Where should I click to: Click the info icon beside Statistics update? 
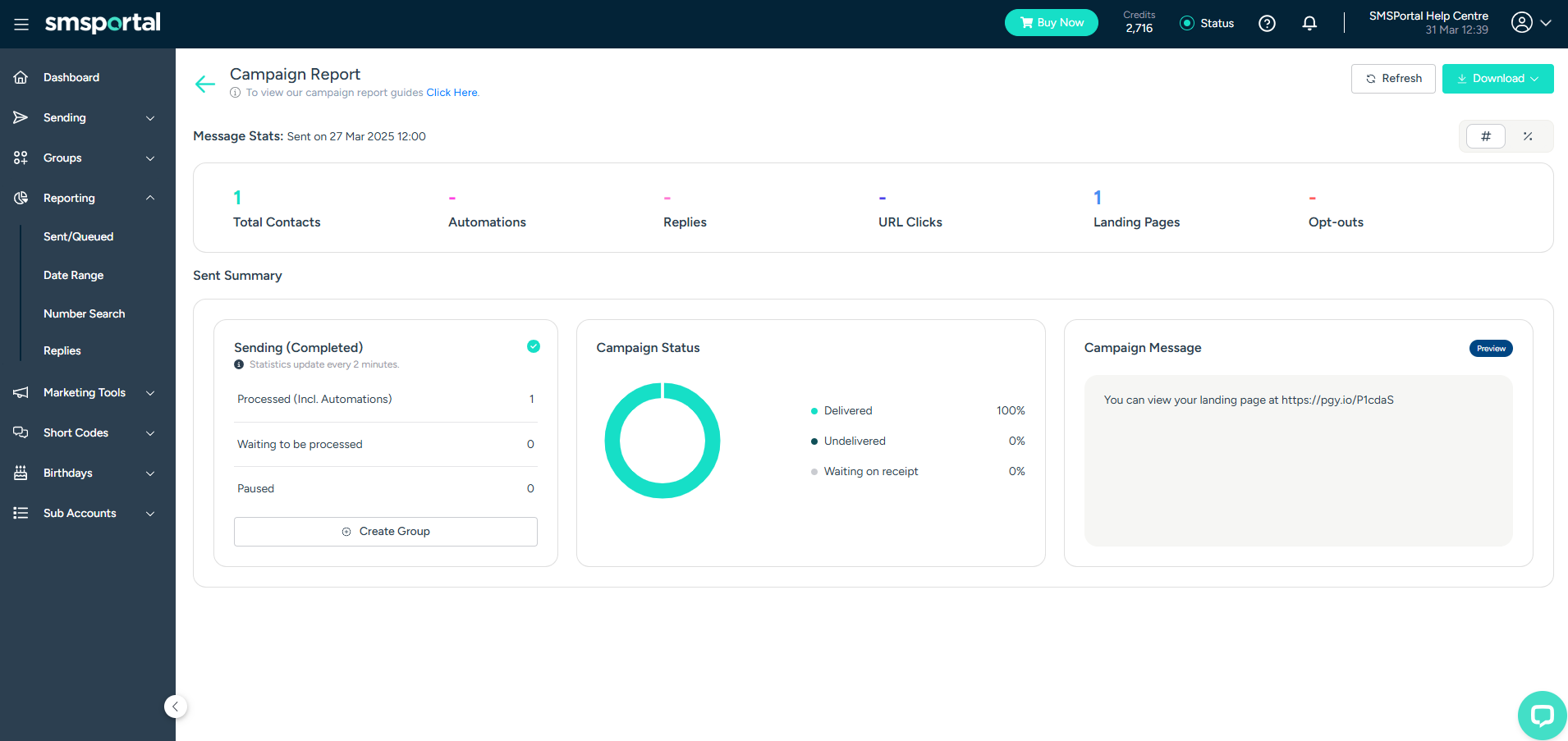239,364
